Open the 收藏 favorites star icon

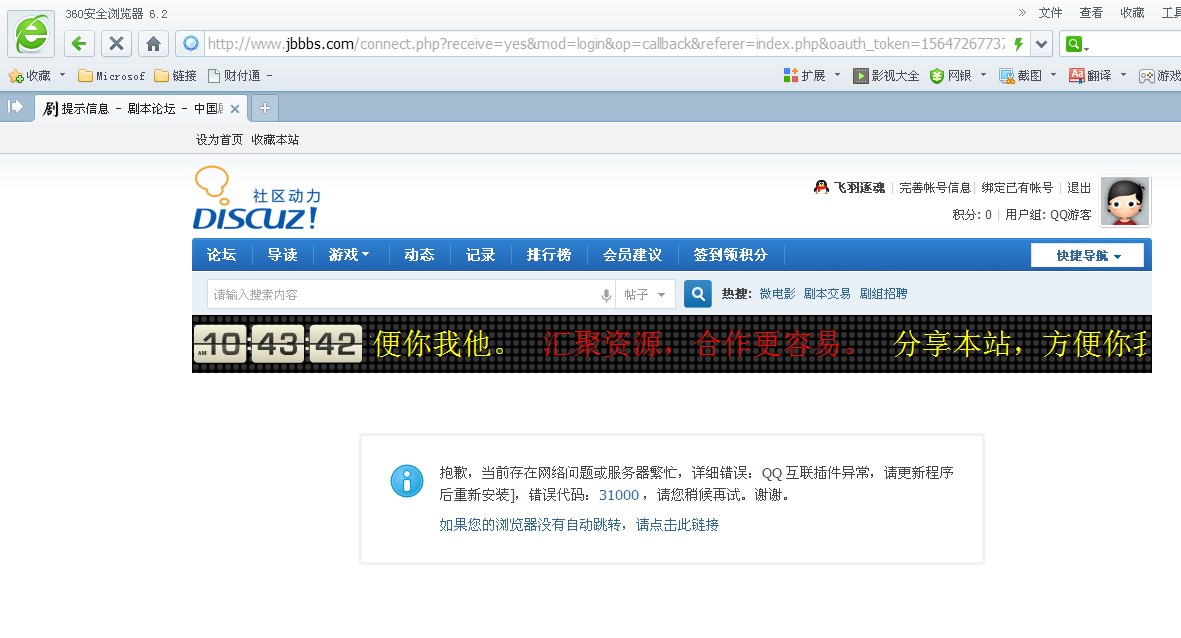click(16, 76)
